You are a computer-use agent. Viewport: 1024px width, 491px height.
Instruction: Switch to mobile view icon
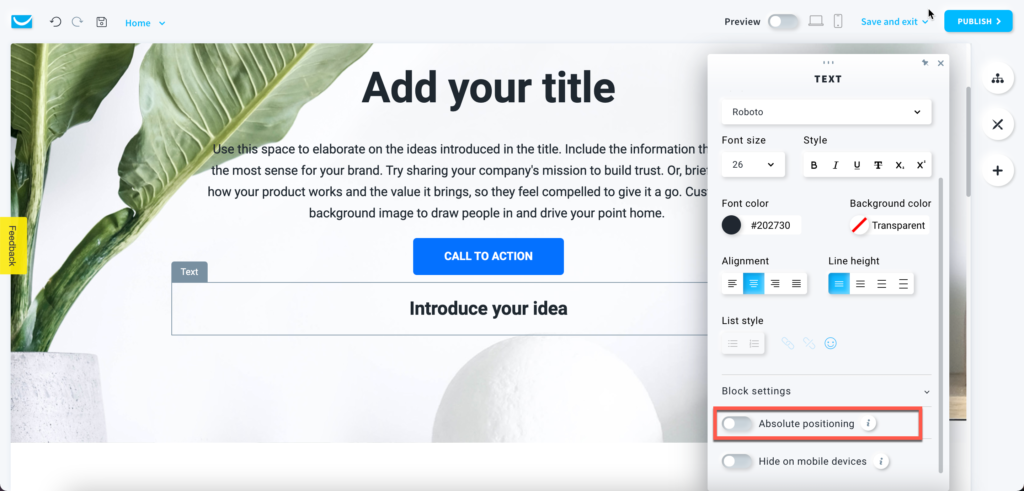[838, 22]
